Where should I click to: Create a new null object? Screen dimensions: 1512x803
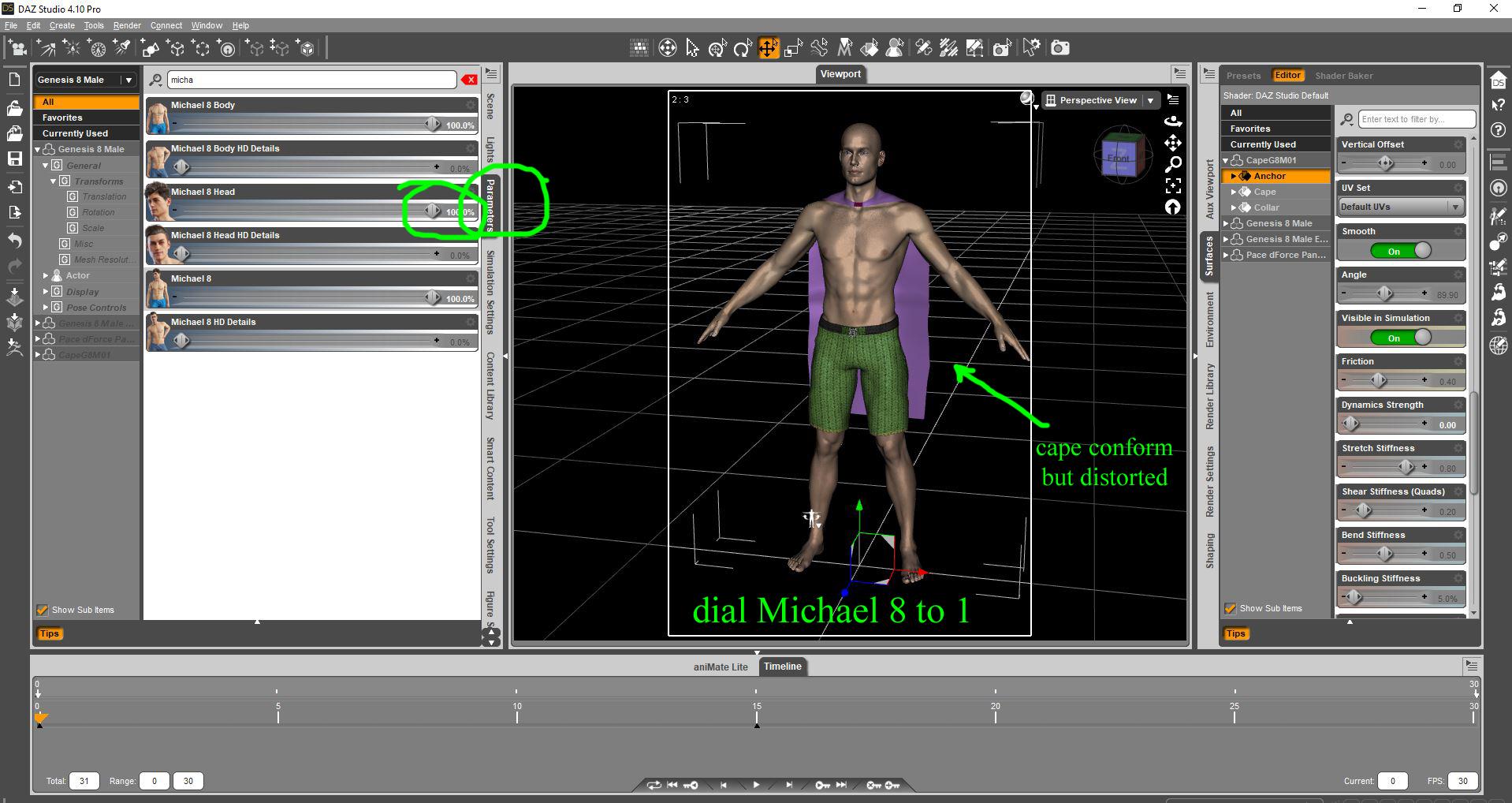pos(176,48)
